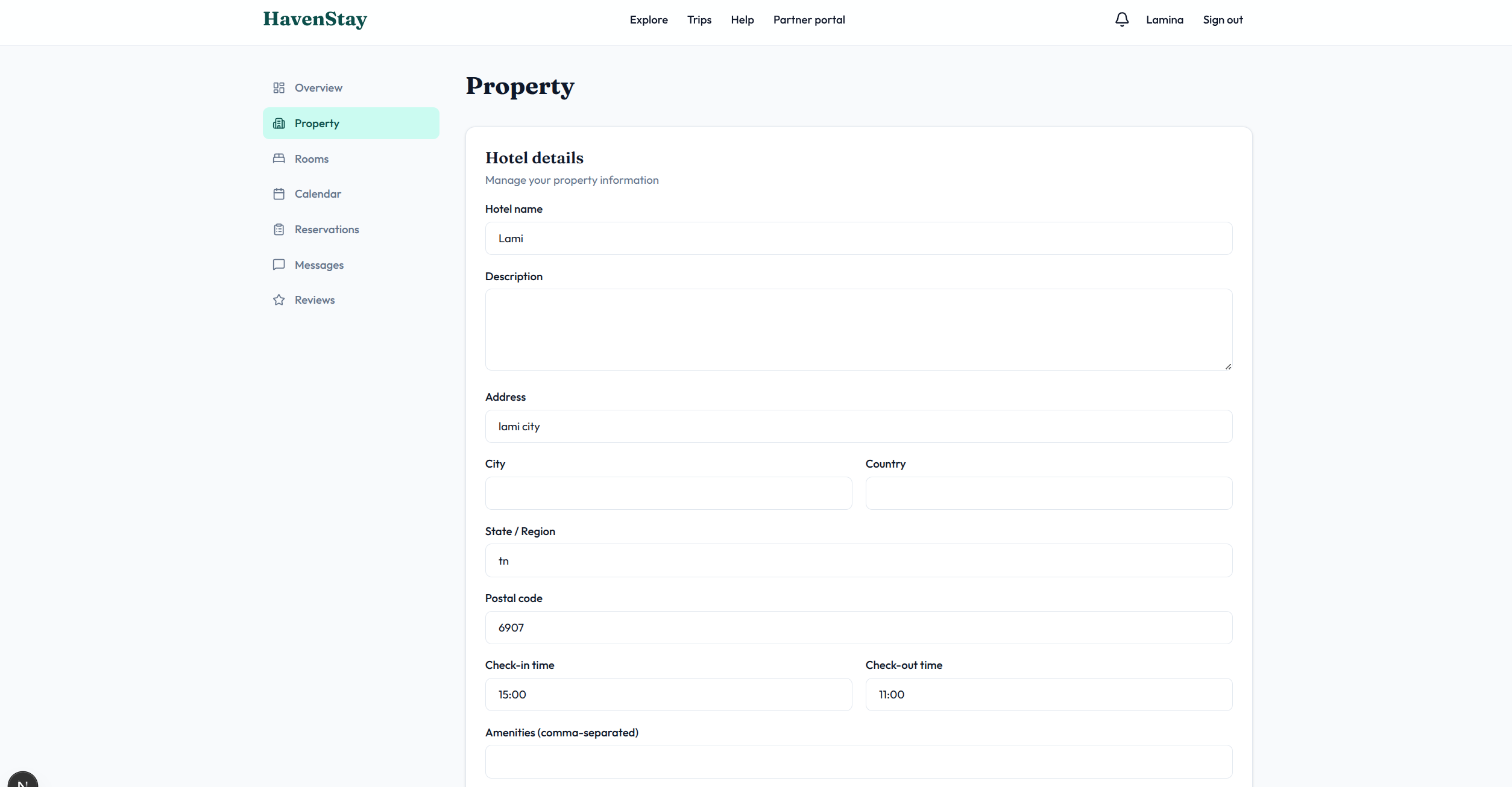Open the Explore menu item

(649, 20)
